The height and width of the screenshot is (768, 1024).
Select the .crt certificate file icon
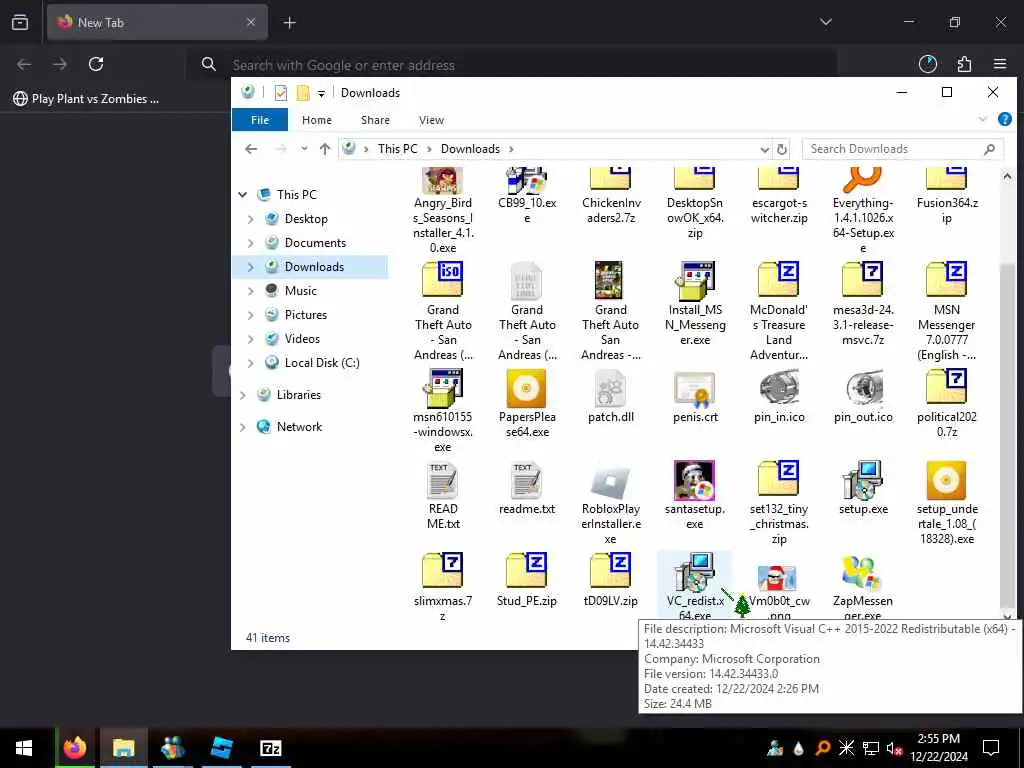pos(695,389)
